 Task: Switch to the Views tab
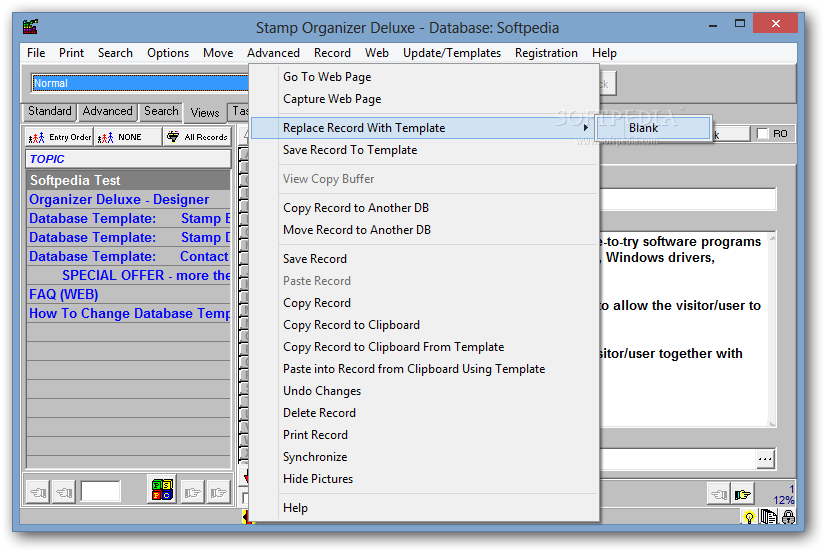click(x=205, y=113)
